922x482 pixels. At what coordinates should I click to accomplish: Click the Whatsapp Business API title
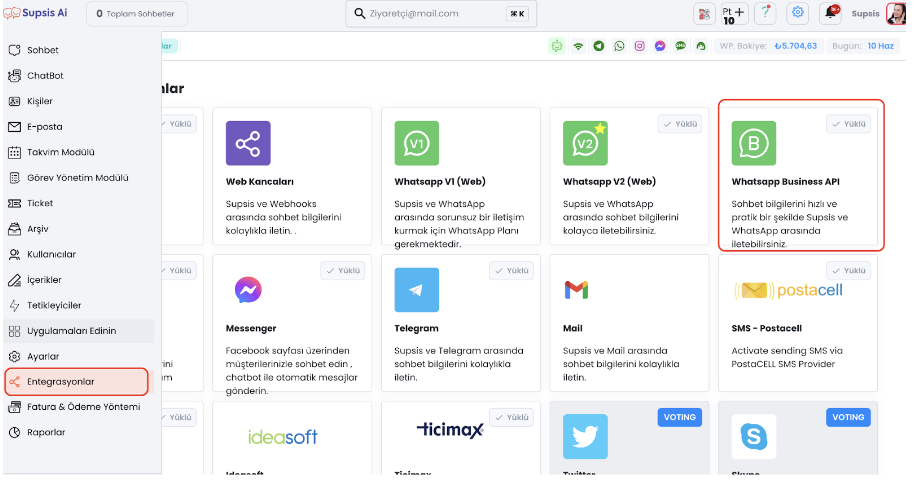point(786,182)
